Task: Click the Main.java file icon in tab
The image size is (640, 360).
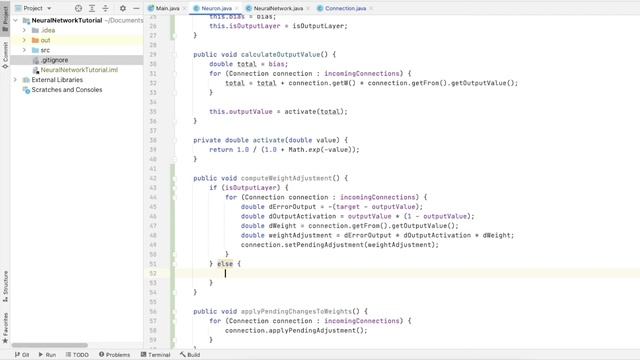Action: (x=151, y=8)
